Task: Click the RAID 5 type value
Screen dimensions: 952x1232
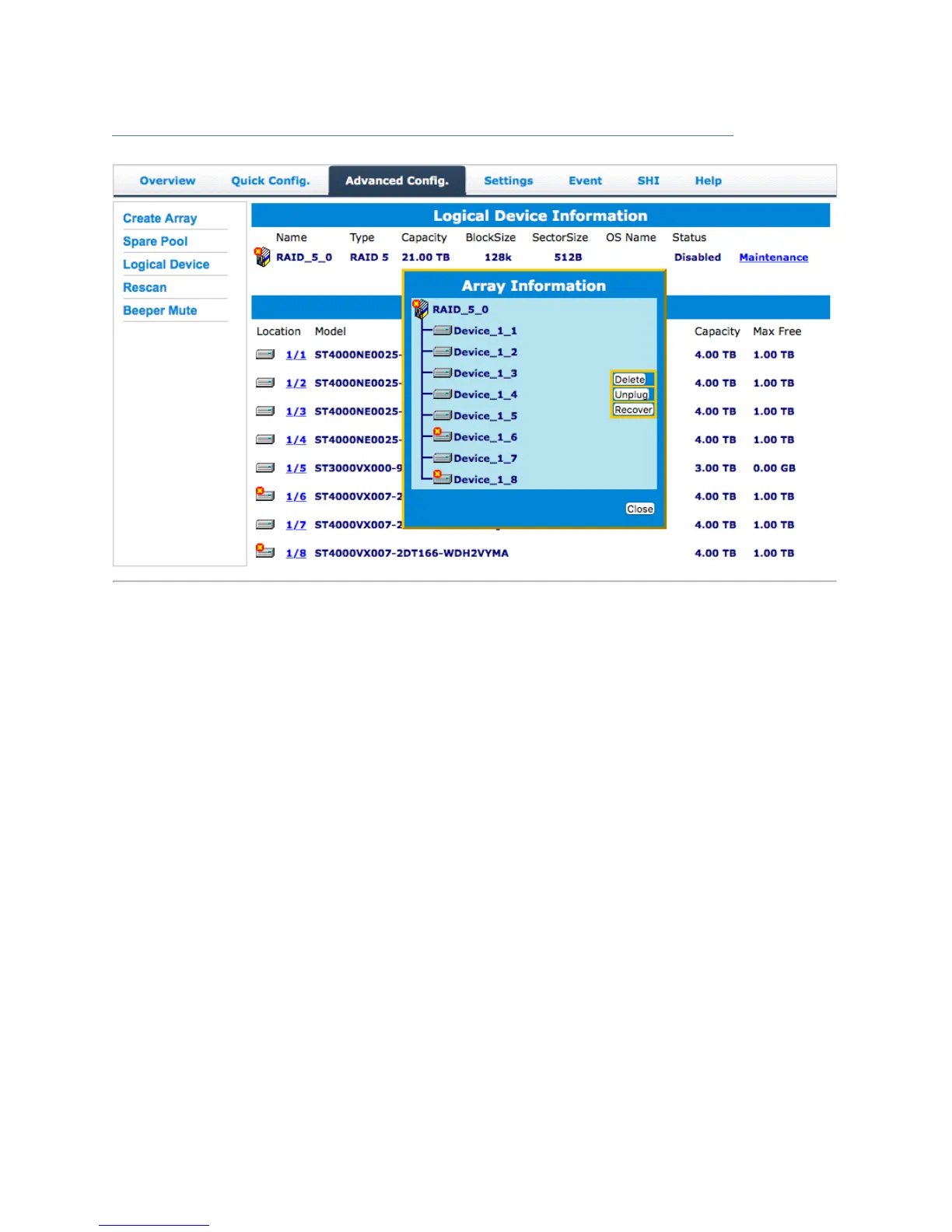Action: [x=369, y=257]
